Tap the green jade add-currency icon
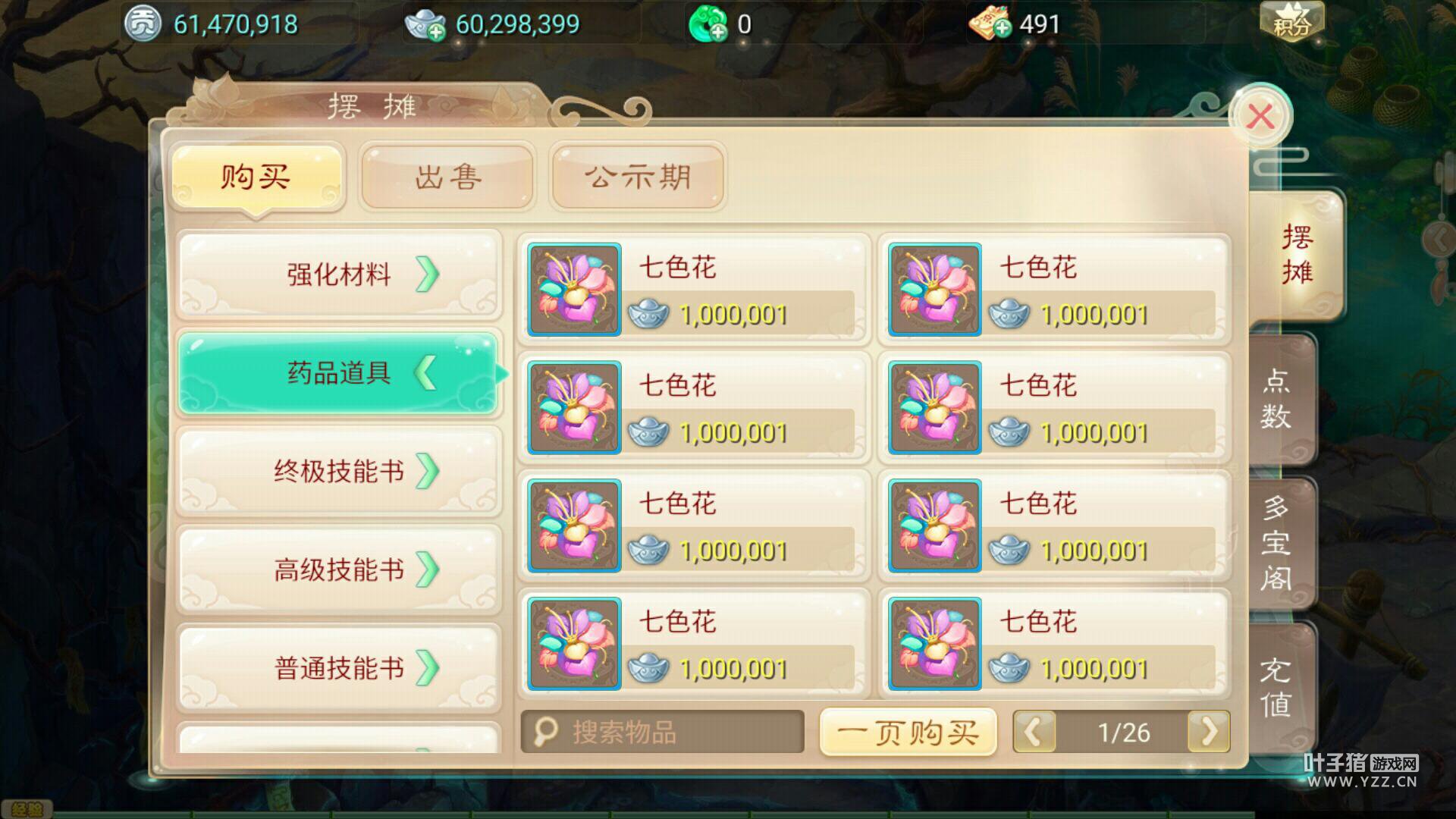 708,24
